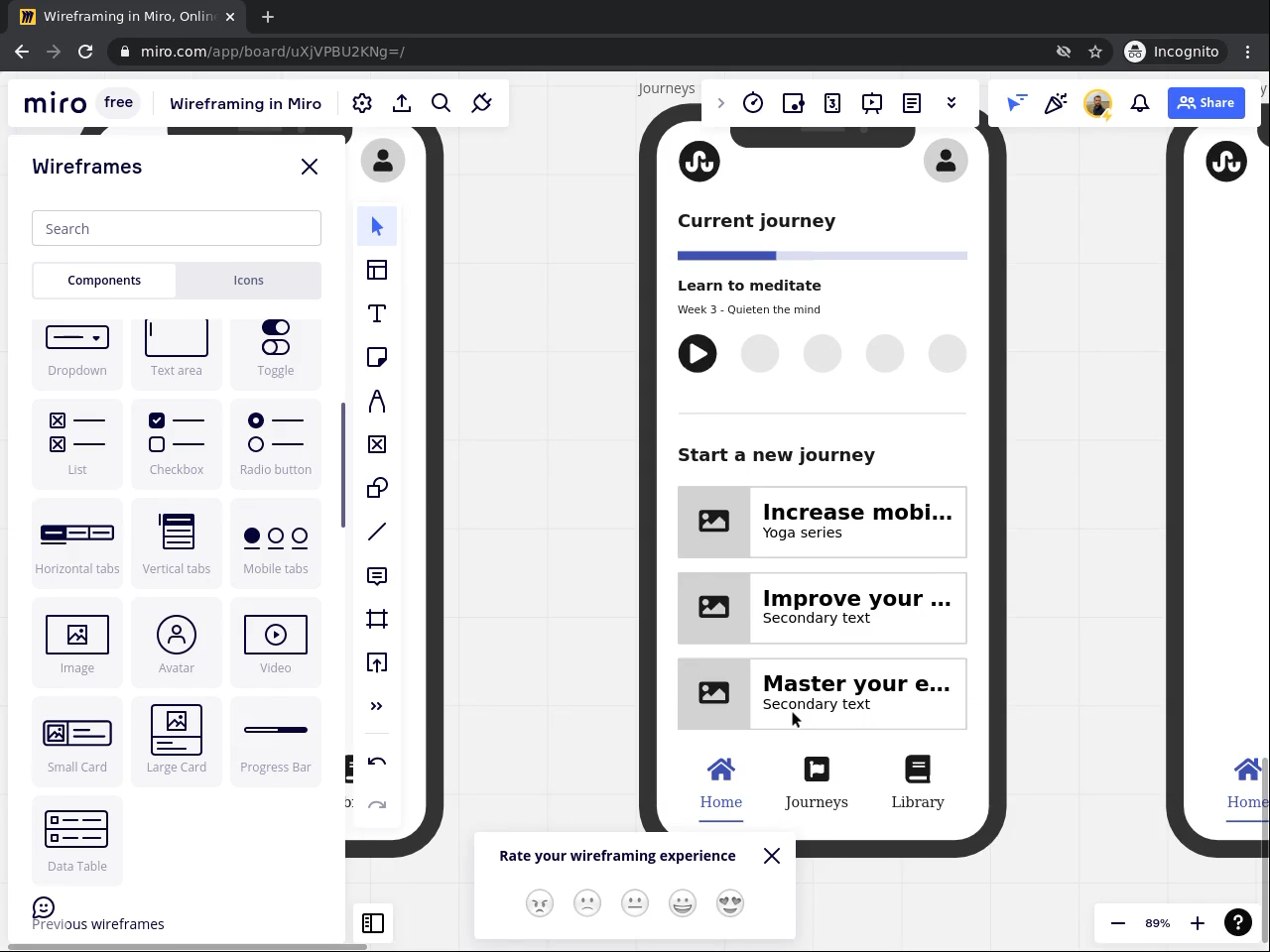Expand more toolbar tools double chevron
The height and width of the screenshot is (952, 1270).
(x=377, y=706)
